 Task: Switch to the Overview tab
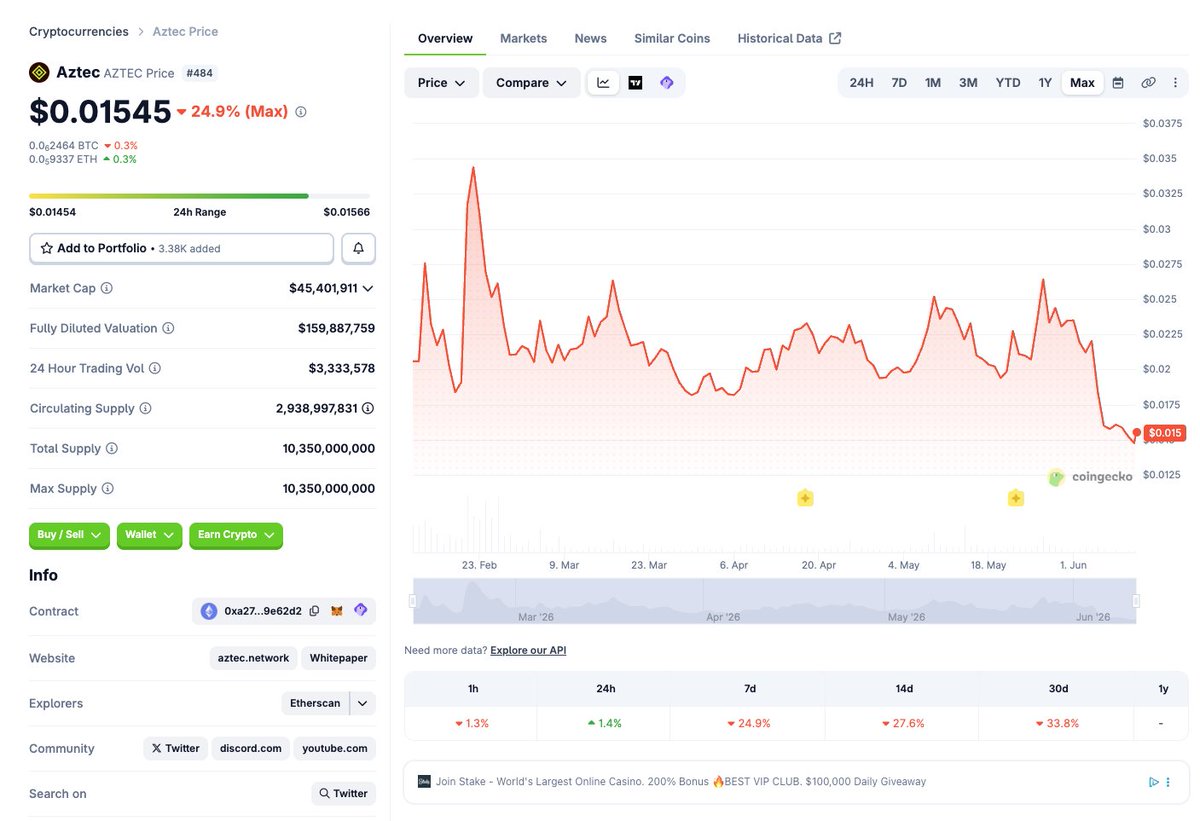[445, 38]
